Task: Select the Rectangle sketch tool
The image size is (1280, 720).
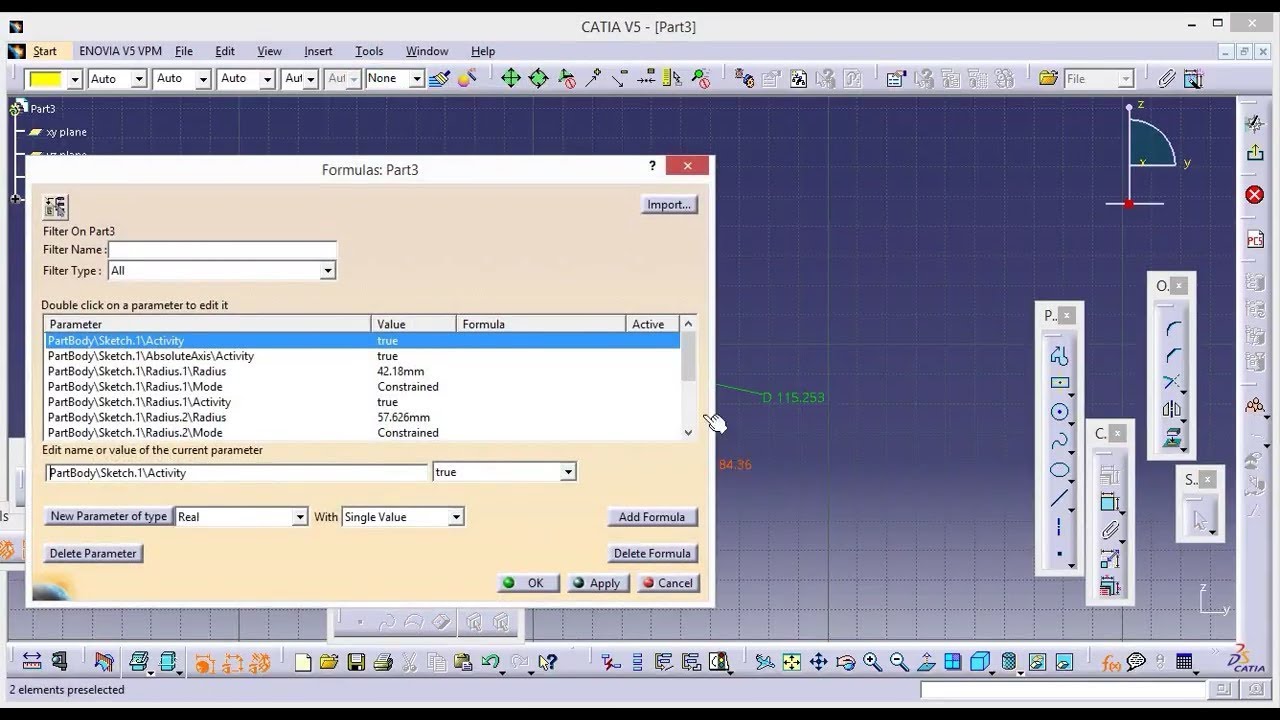Action: click(1059, 383)
